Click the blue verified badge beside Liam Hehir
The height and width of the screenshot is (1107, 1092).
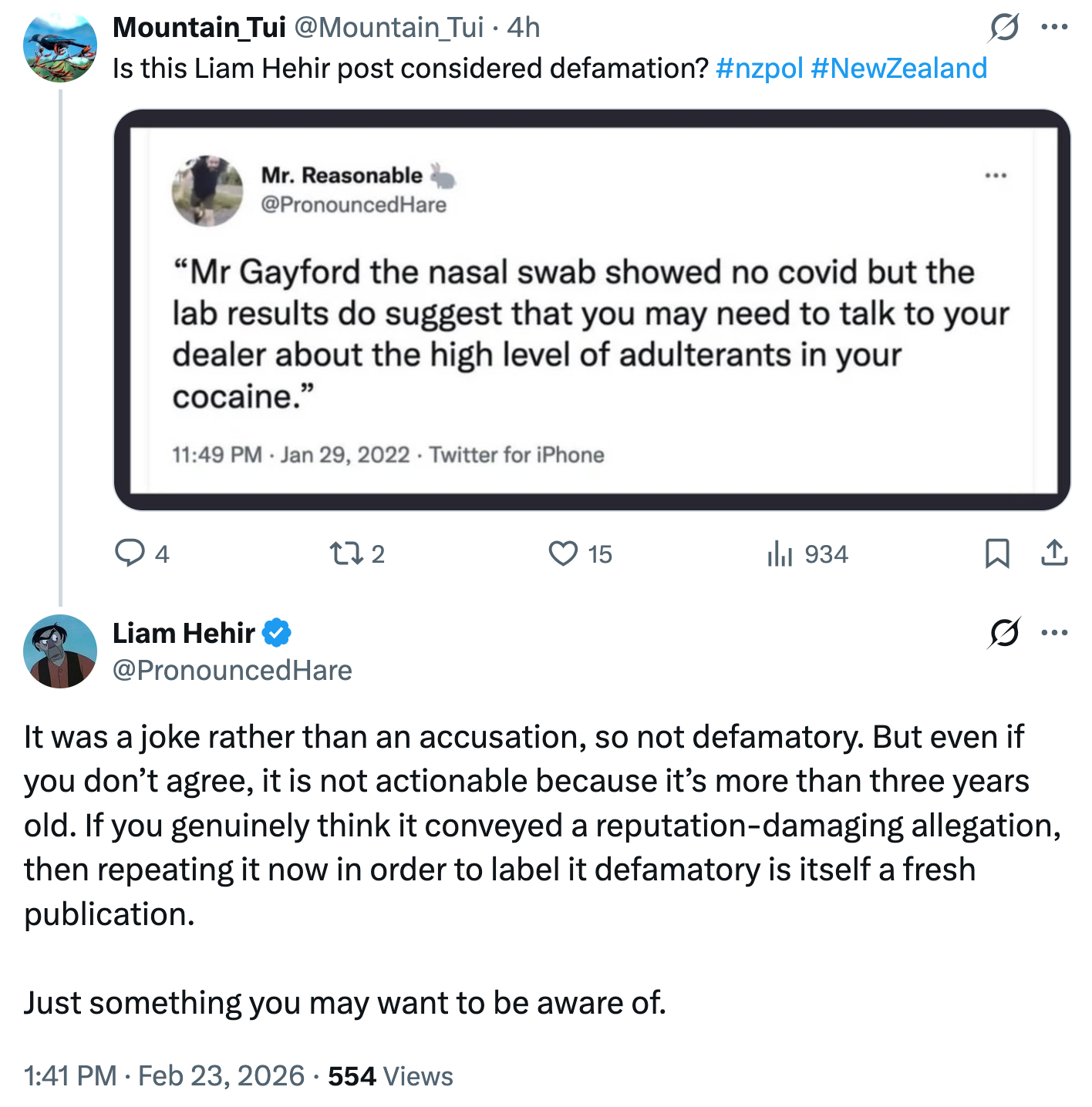click(276, 633)
